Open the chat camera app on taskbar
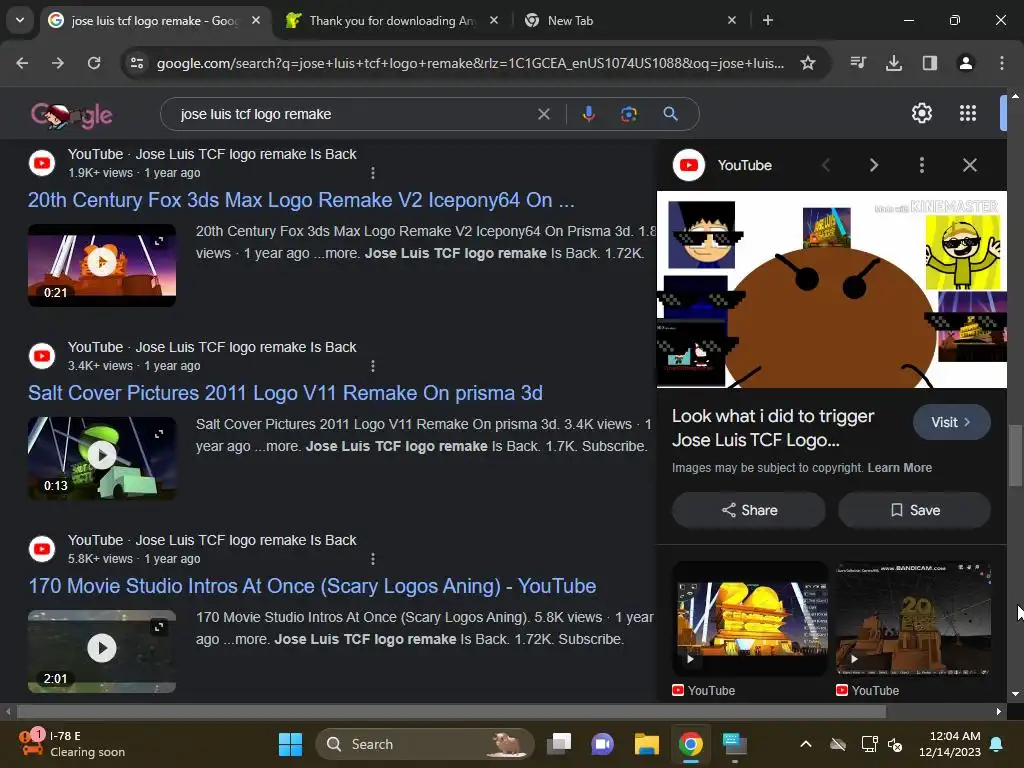 603,744
